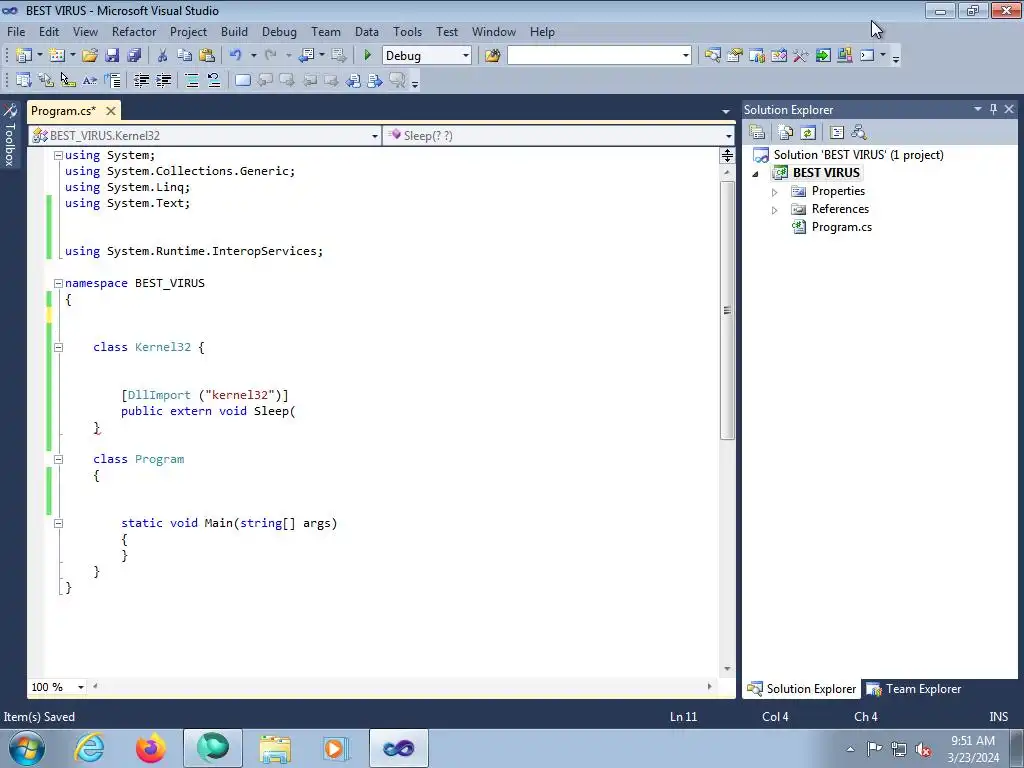The image size is (1024, 768).
Task: Decrease line indent with the toolbar icon
Action: (141, 80)
